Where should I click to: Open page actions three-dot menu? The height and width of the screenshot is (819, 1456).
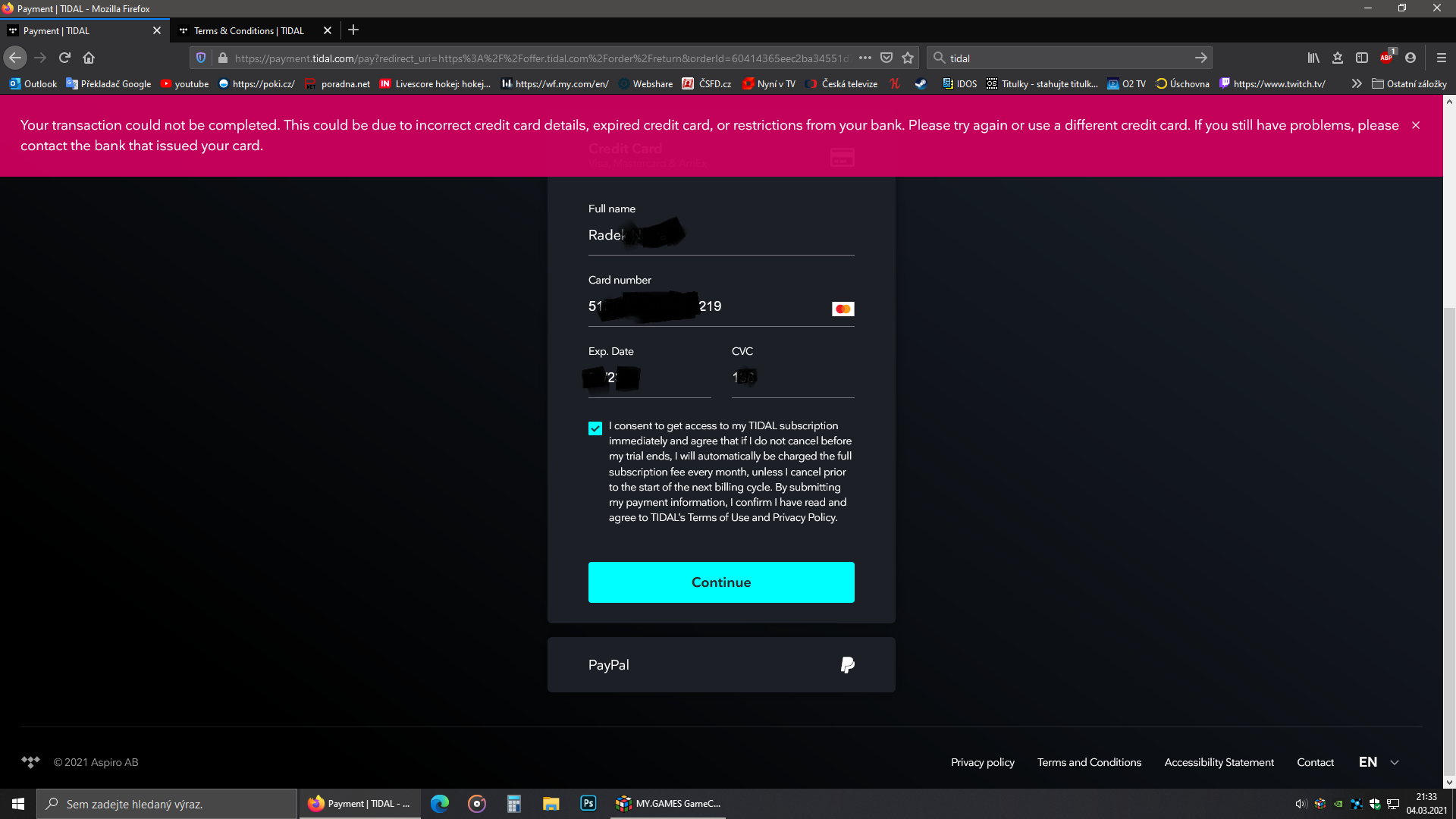[865, 58]
